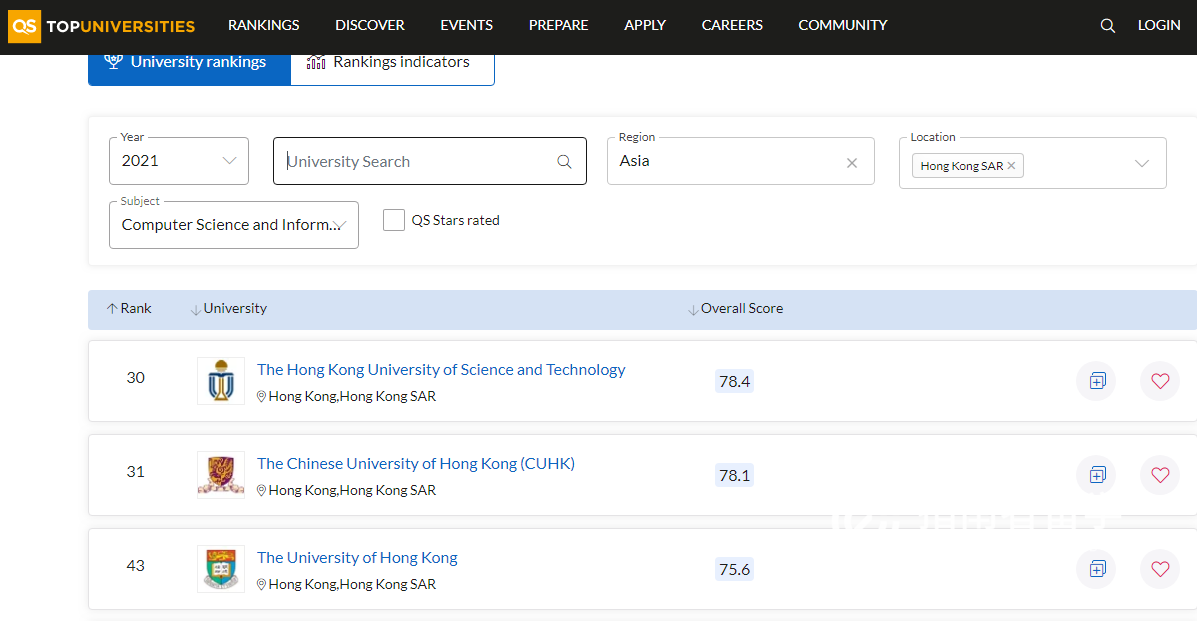The height and width of the screenshot is (621, 1197).
Task: Open the DISCOVER menu
Action: pos(369,26)
